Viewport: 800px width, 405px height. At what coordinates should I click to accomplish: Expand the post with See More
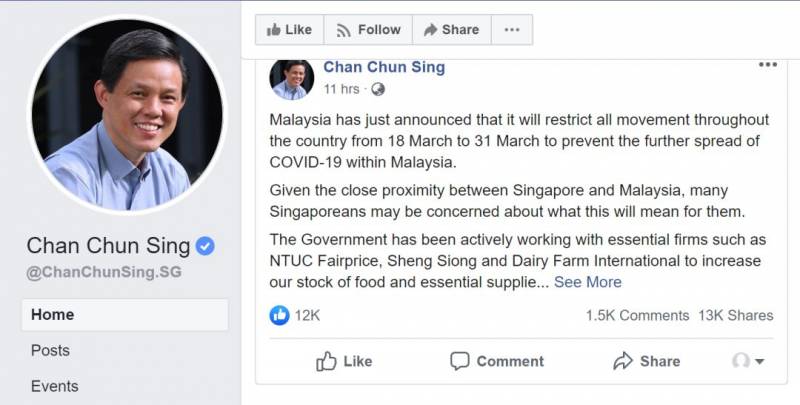(x=588, y=282)
